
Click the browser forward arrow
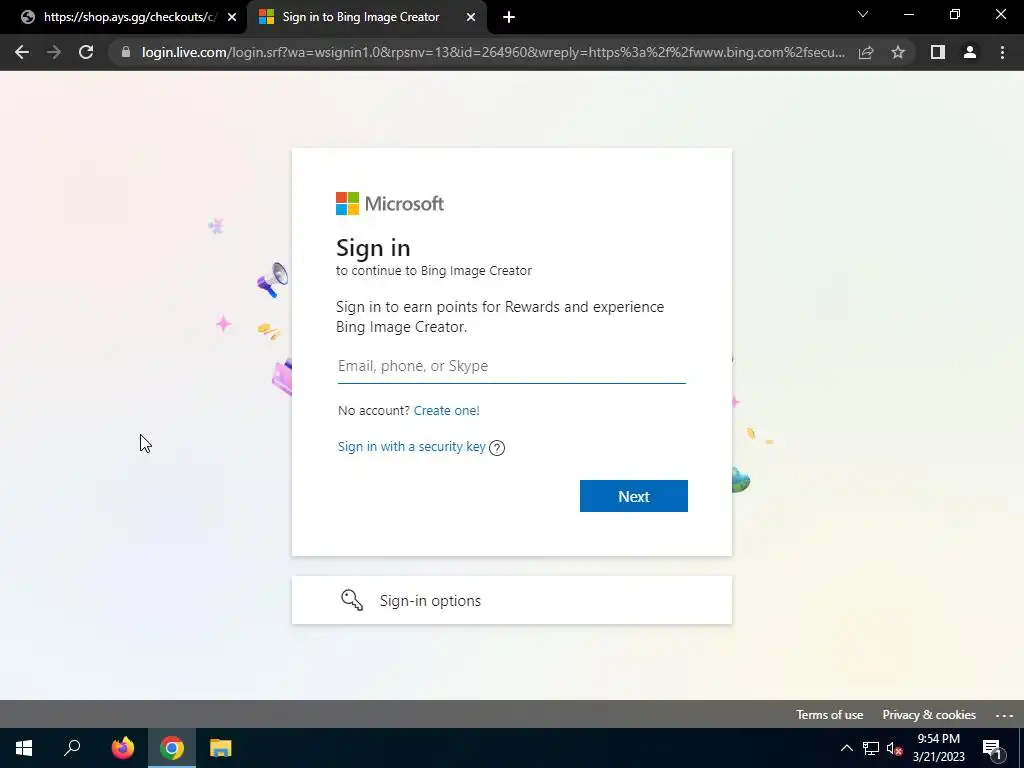(54, 52)
